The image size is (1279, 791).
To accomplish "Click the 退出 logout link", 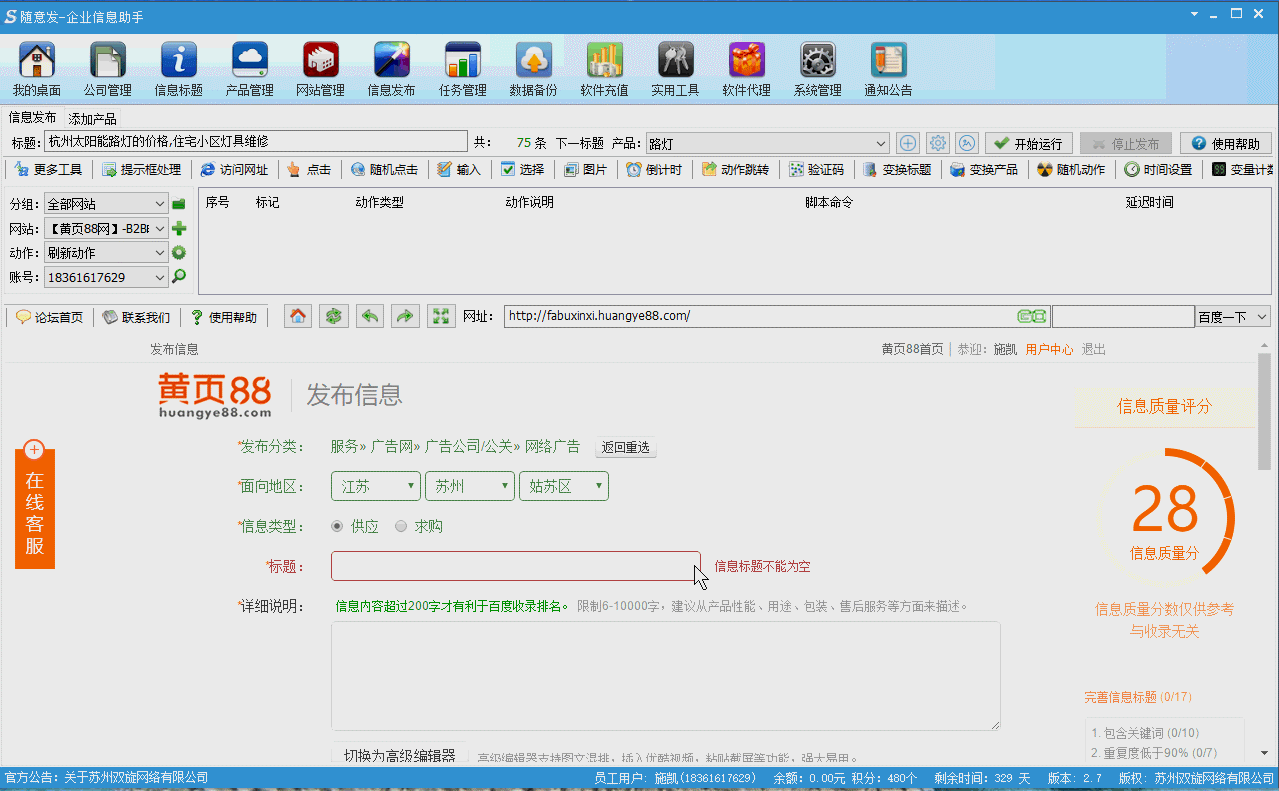I will [1094, 349].
